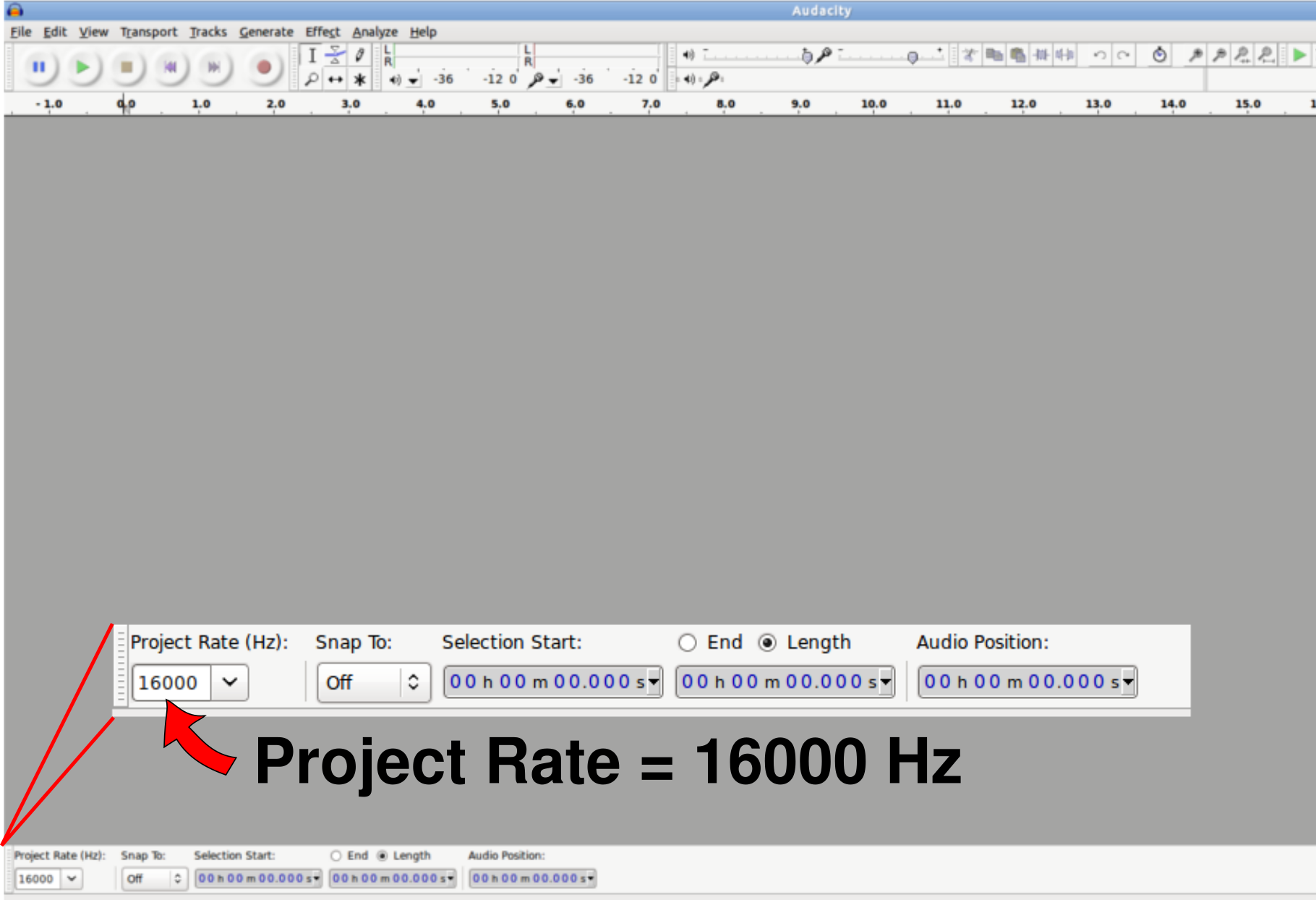This screenshot has width=1316, height=900.
Task: Click the output volume slider thumb
Action: (807, 56)
